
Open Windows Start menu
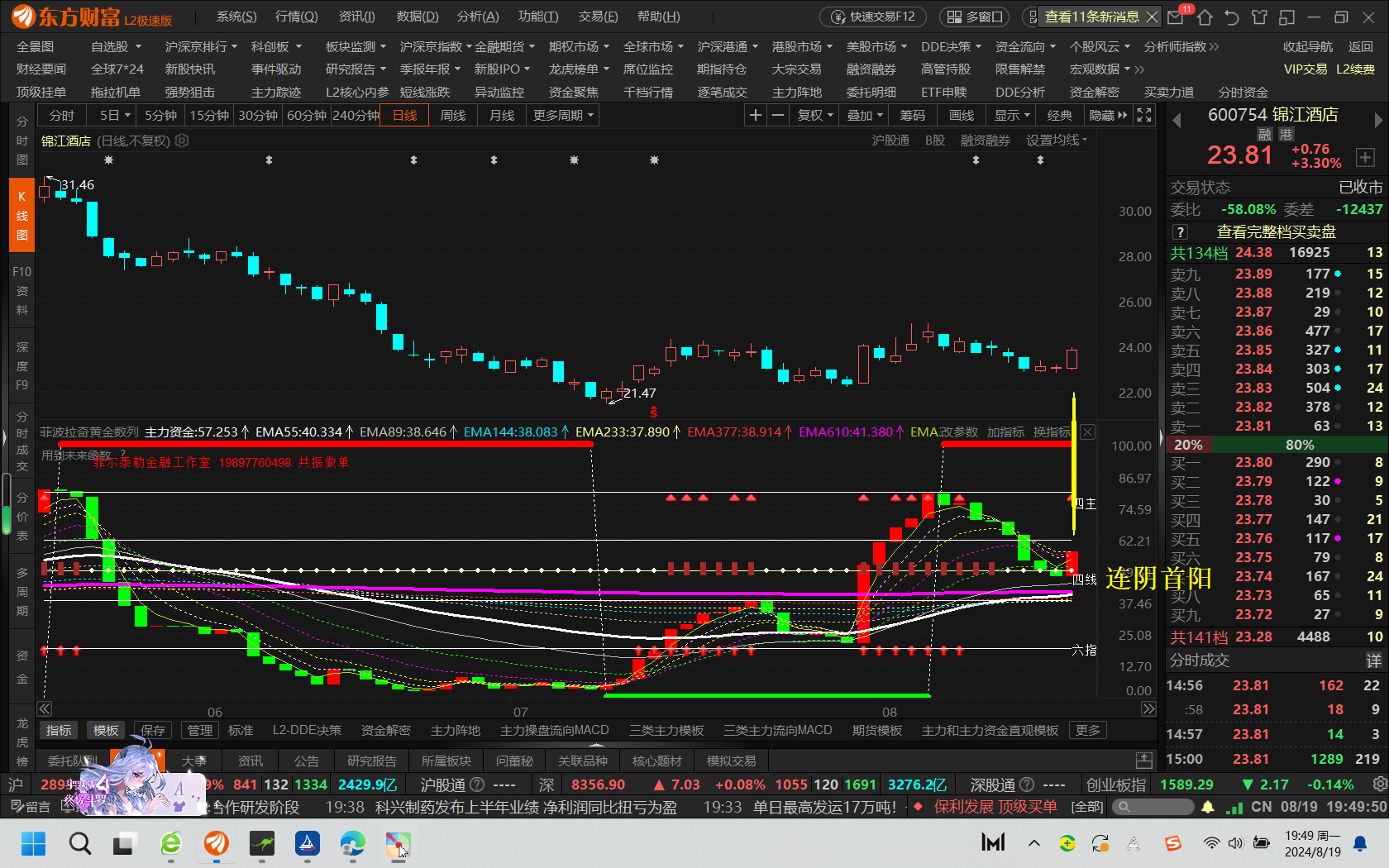point(33,843)
